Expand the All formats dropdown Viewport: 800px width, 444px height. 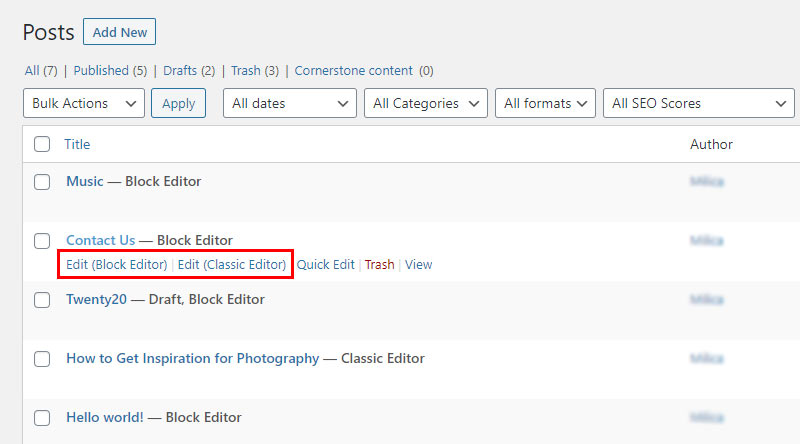tap(545, 103)
